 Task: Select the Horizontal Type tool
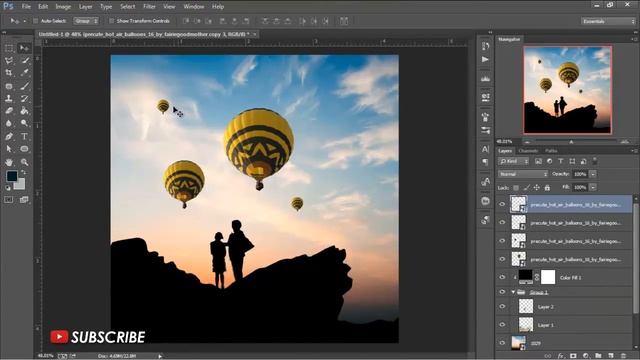pyautogui.click(x=24, y=136)
